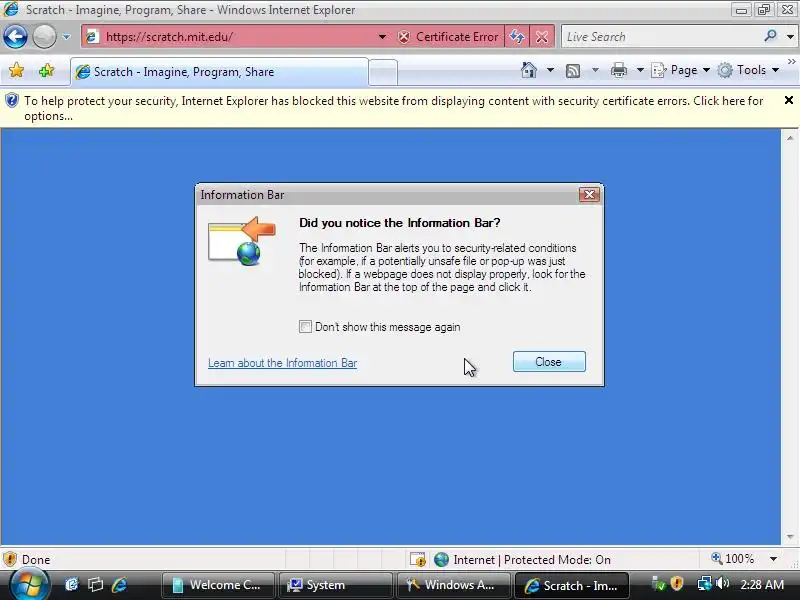This screenshot has height=600, width=800.
Task: Click the Scratch - Im... taskbar button
Action: [x=572, y=585]
